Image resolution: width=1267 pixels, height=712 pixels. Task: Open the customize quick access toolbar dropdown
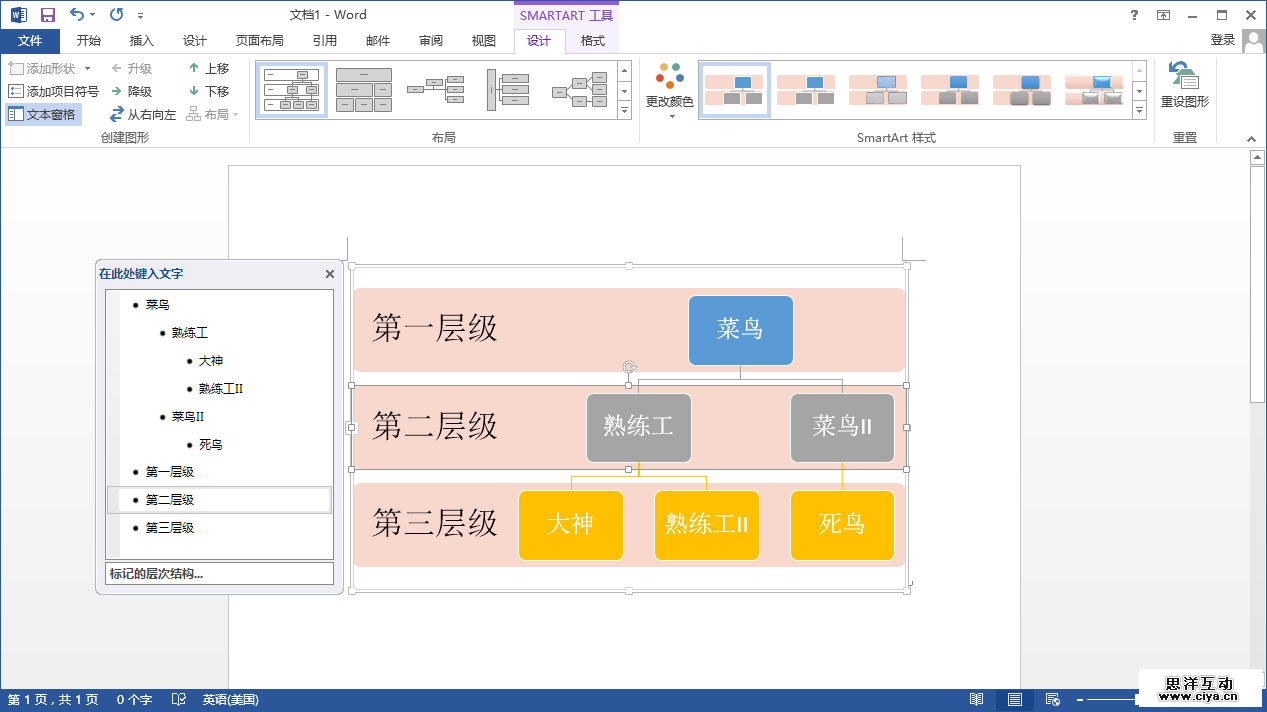pos(140,16)
